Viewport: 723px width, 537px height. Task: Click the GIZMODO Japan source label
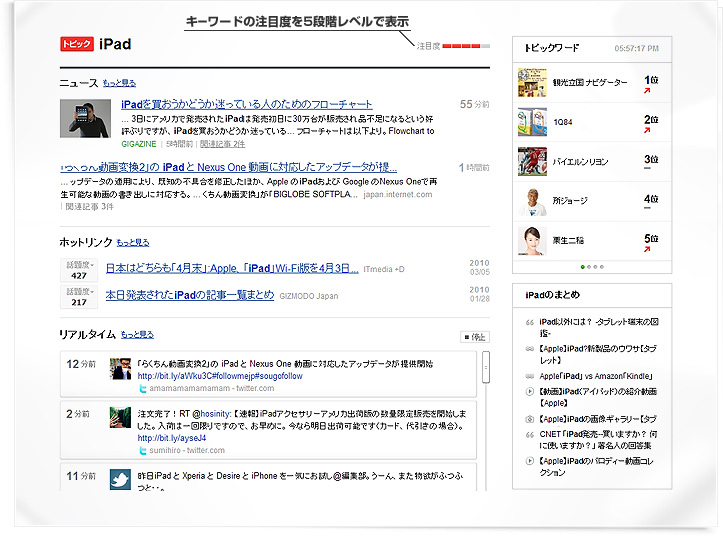(309, 296)
